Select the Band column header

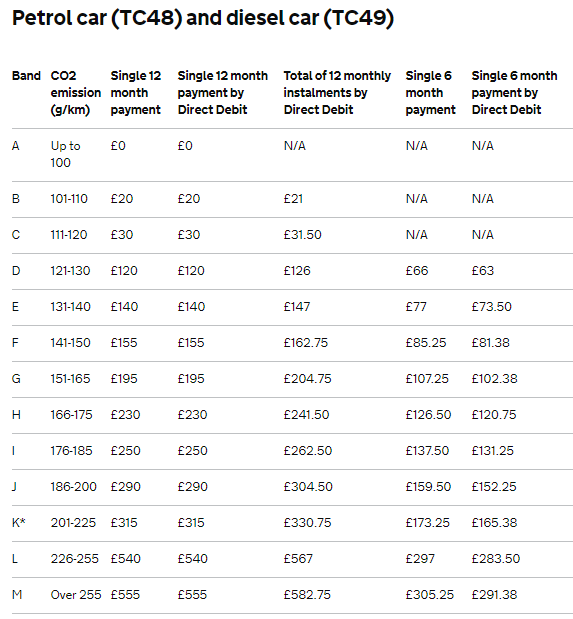[x=26, y=75]
